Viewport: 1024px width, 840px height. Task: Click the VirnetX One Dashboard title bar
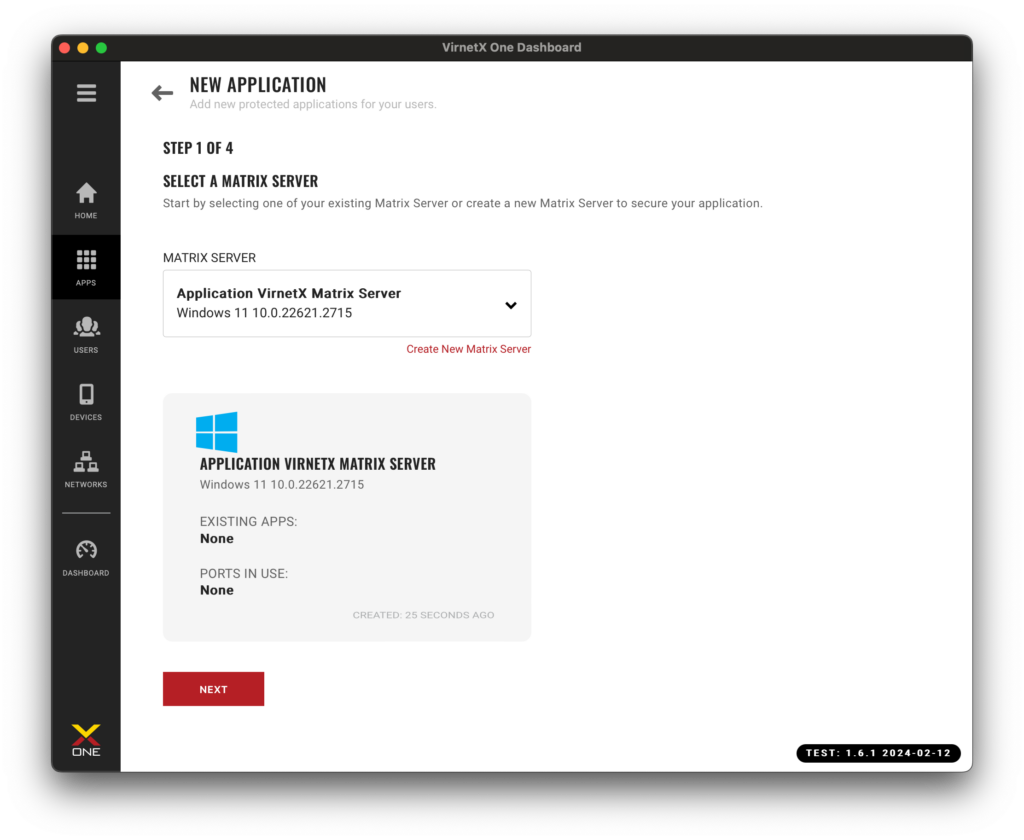(511, 47)
